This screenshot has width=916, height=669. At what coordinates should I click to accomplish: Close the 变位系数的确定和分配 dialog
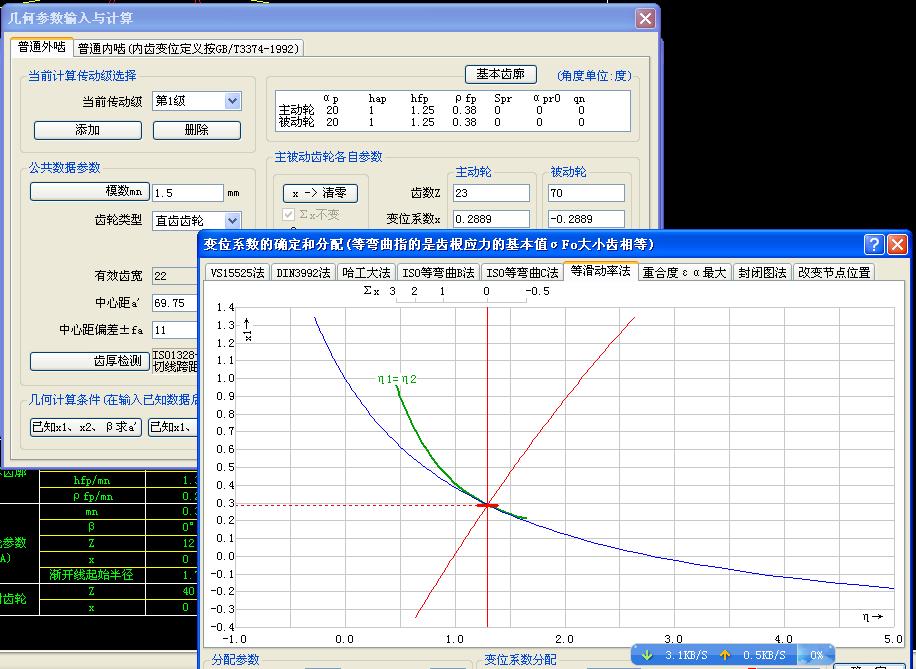tap(897, 244)
